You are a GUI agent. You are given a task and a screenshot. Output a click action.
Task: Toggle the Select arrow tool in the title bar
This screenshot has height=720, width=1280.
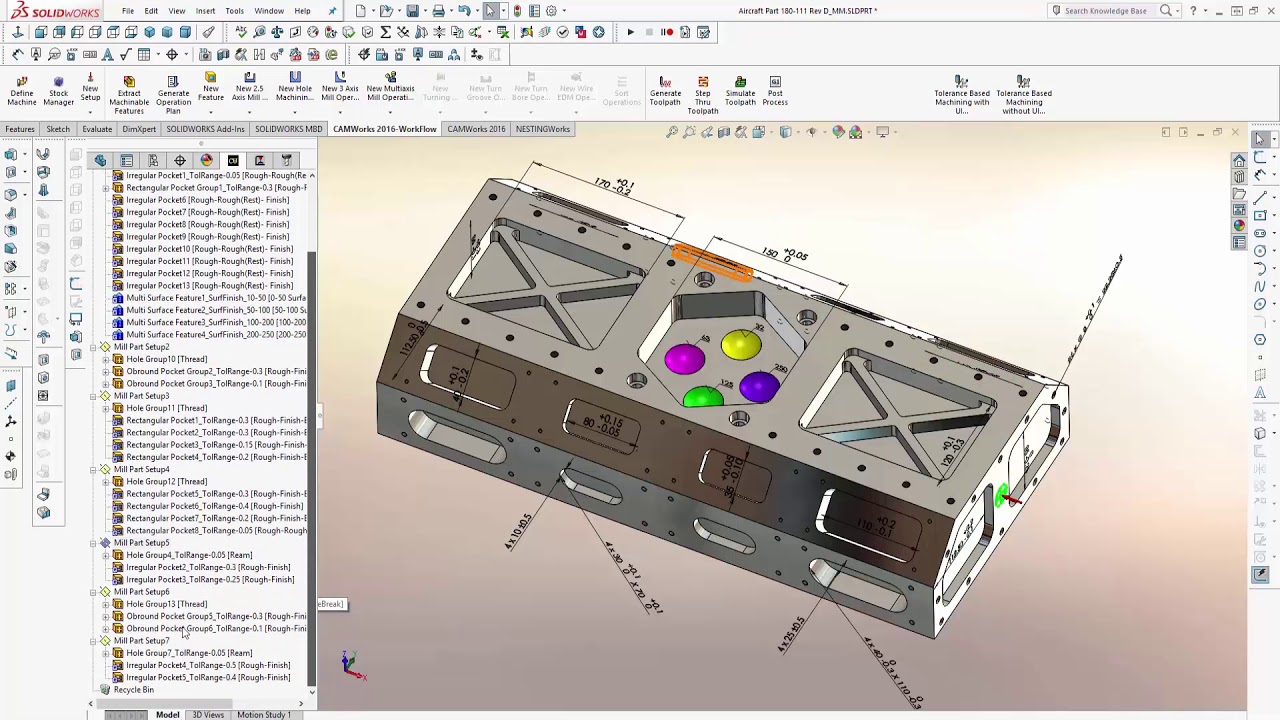pos(490,11)
